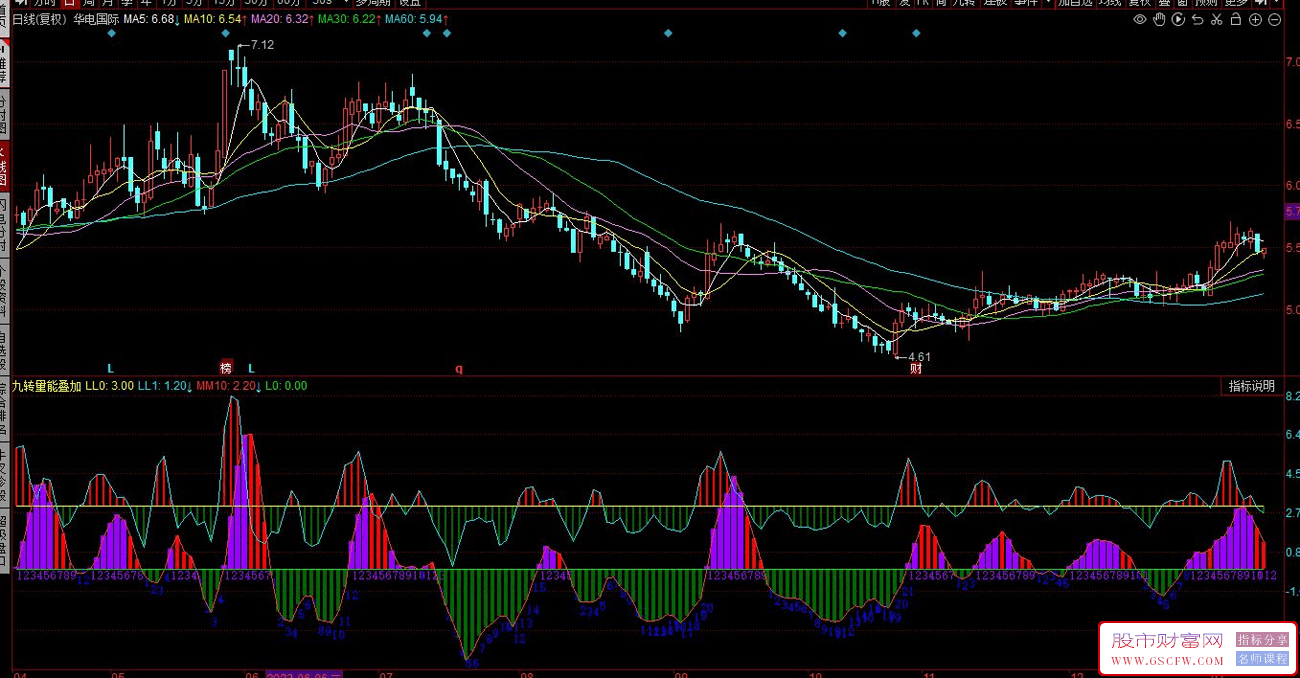Zoom out with the circled minus icon
The height and width of the screenshot is (678, 1300).
1275,19
